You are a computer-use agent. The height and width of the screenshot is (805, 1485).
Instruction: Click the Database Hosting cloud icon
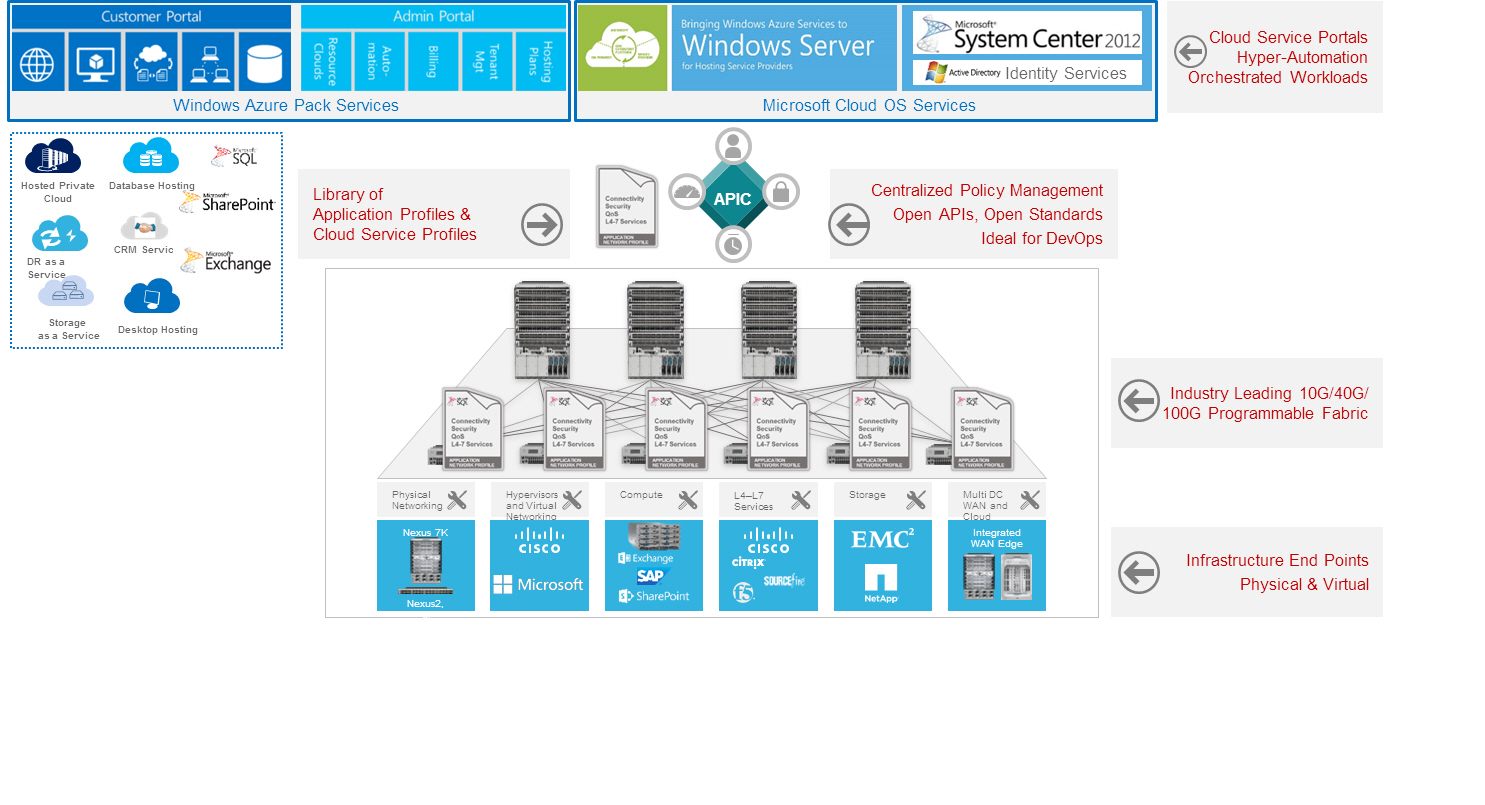click(x=151, y=157)
